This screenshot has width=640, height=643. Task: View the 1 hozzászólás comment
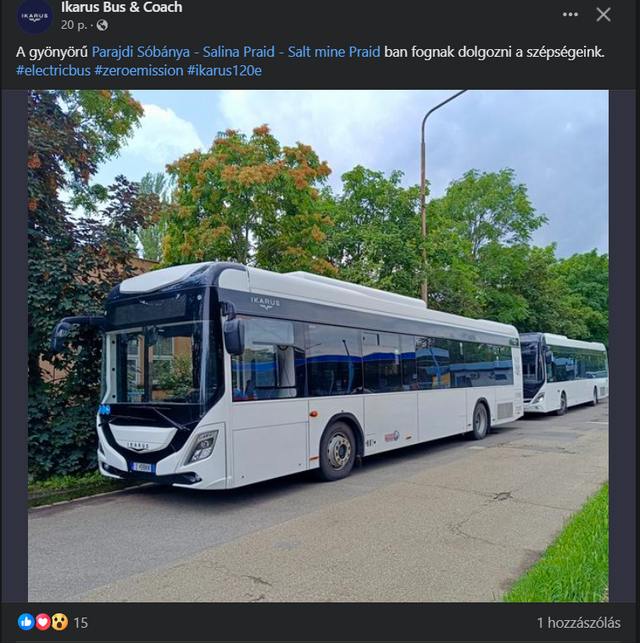click(579, 622)
